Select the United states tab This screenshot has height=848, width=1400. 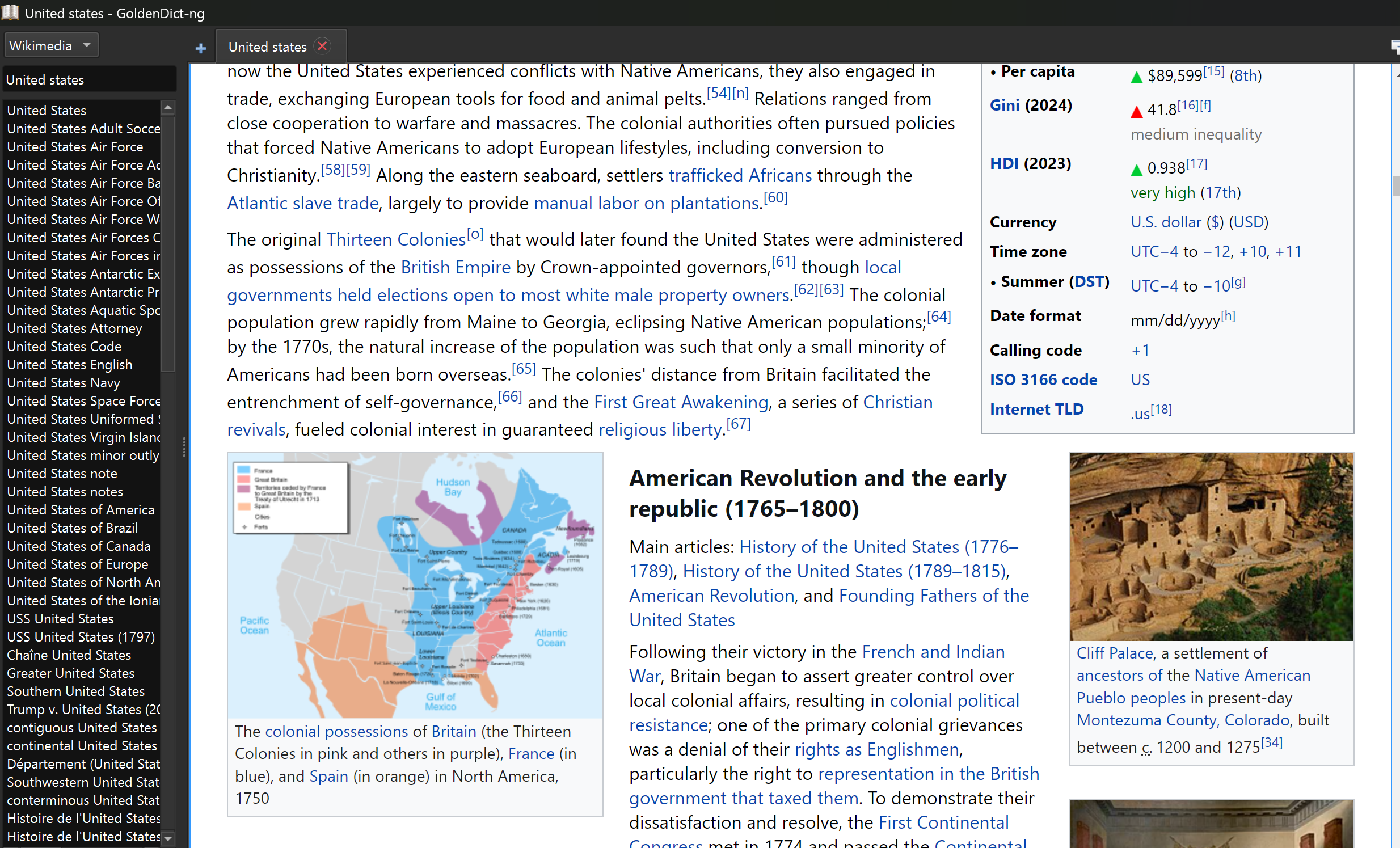(x=267, y=47)
